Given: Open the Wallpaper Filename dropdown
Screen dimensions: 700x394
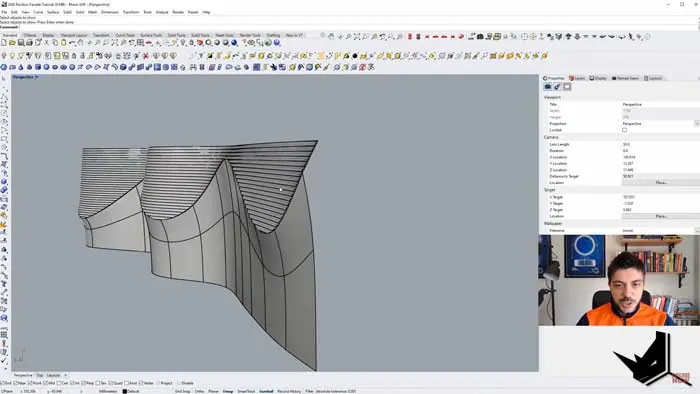Looking at the screenshot, I should coord(697,231).
